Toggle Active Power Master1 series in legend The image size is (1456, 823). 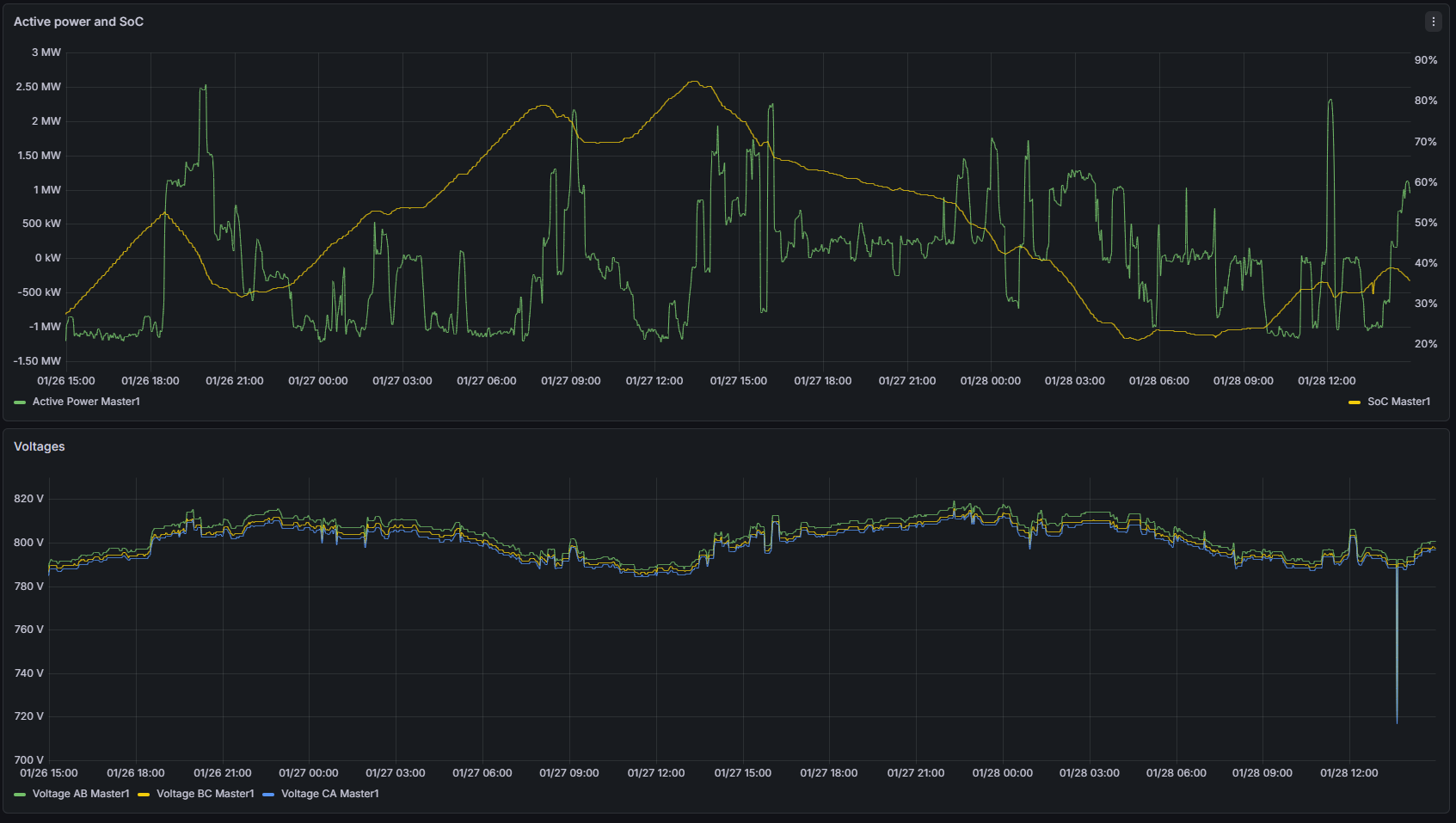(86, 402)
